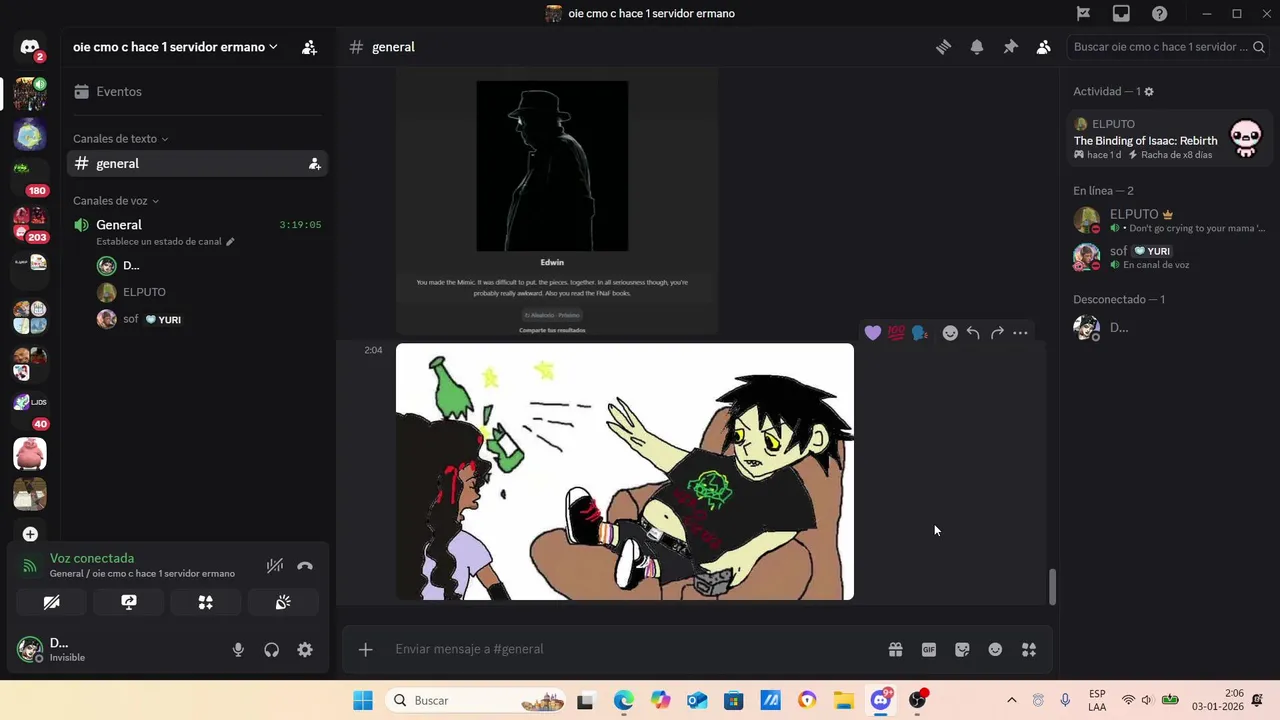
Task: Open the sticker picker
Action: pyautogui.click(x=962, y=650)
